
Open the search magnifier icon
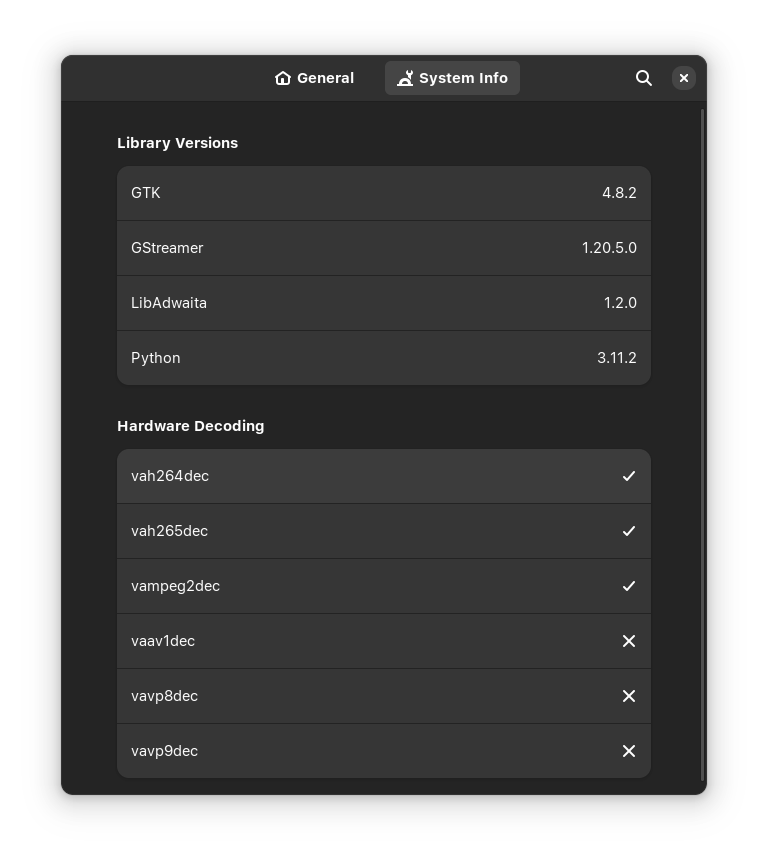(x=643, y=78)
